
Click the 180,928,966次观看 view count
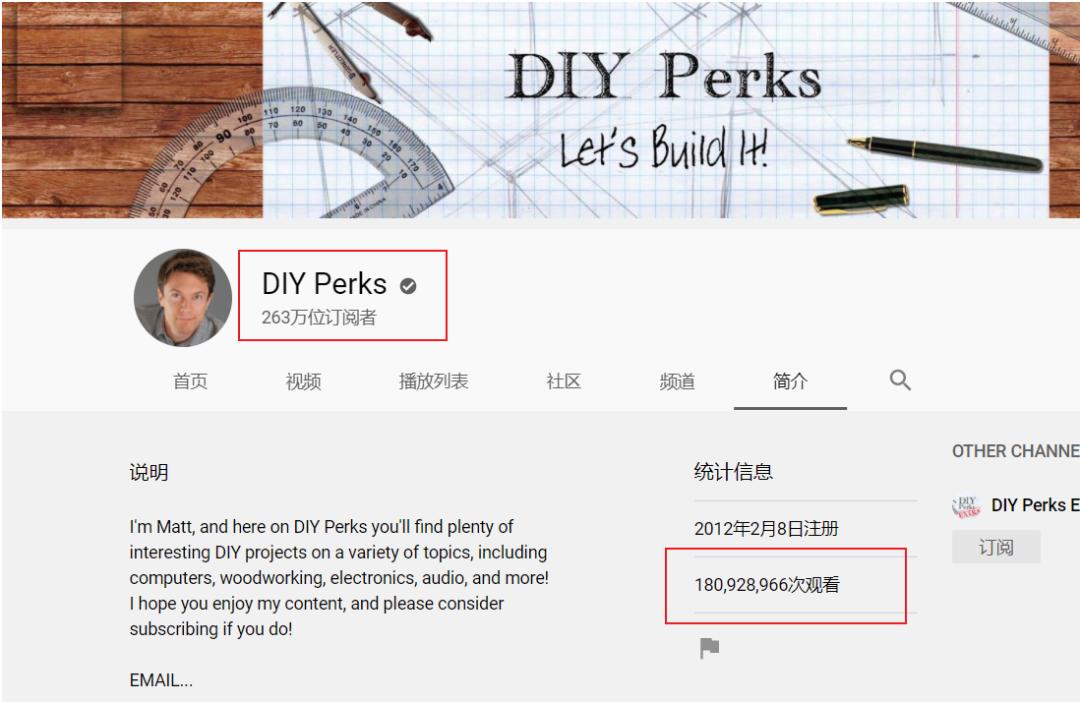tap(767, 585)
